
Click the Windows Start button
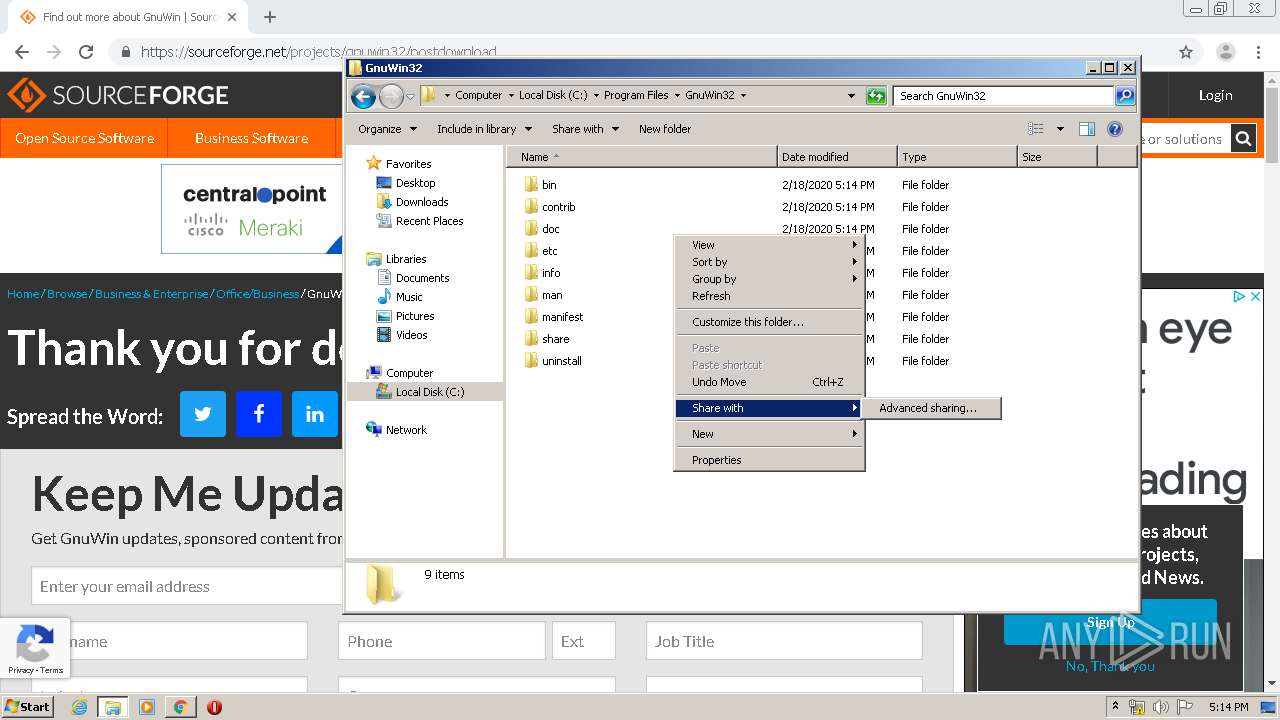(27, 707)
